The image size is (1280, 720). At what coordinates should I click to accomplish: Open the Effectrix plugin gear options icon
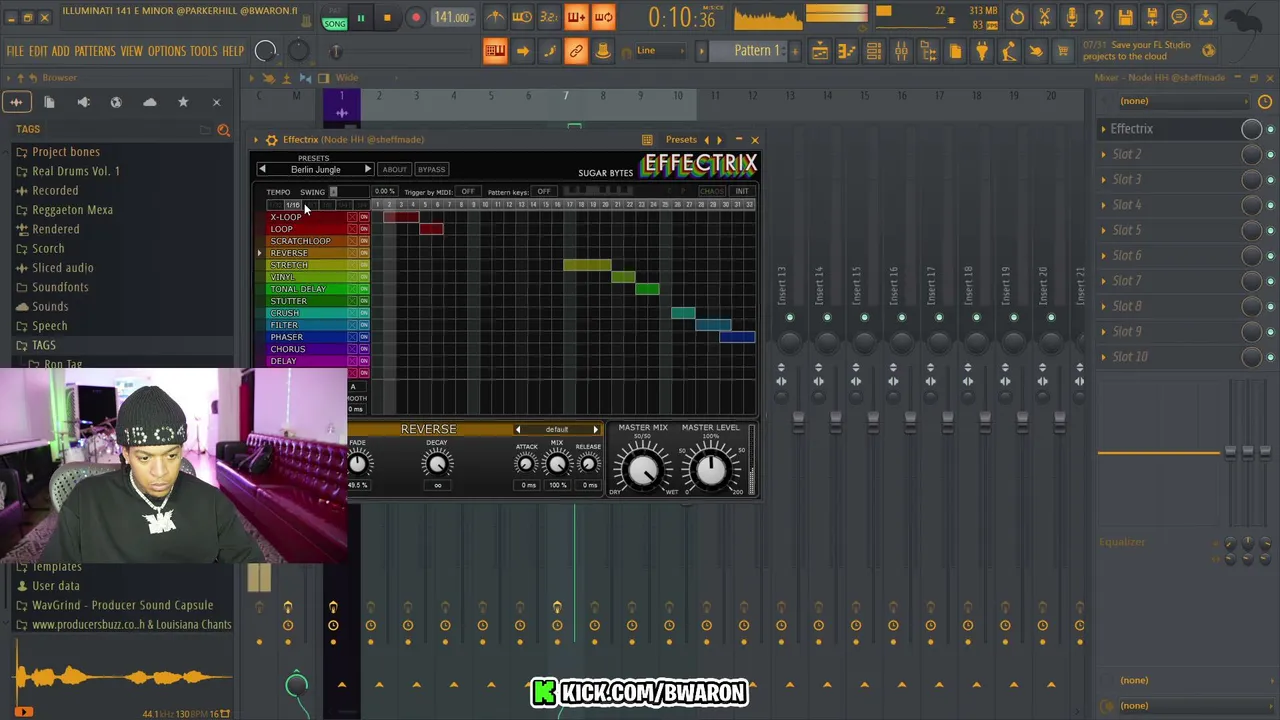tap(271, 140)
